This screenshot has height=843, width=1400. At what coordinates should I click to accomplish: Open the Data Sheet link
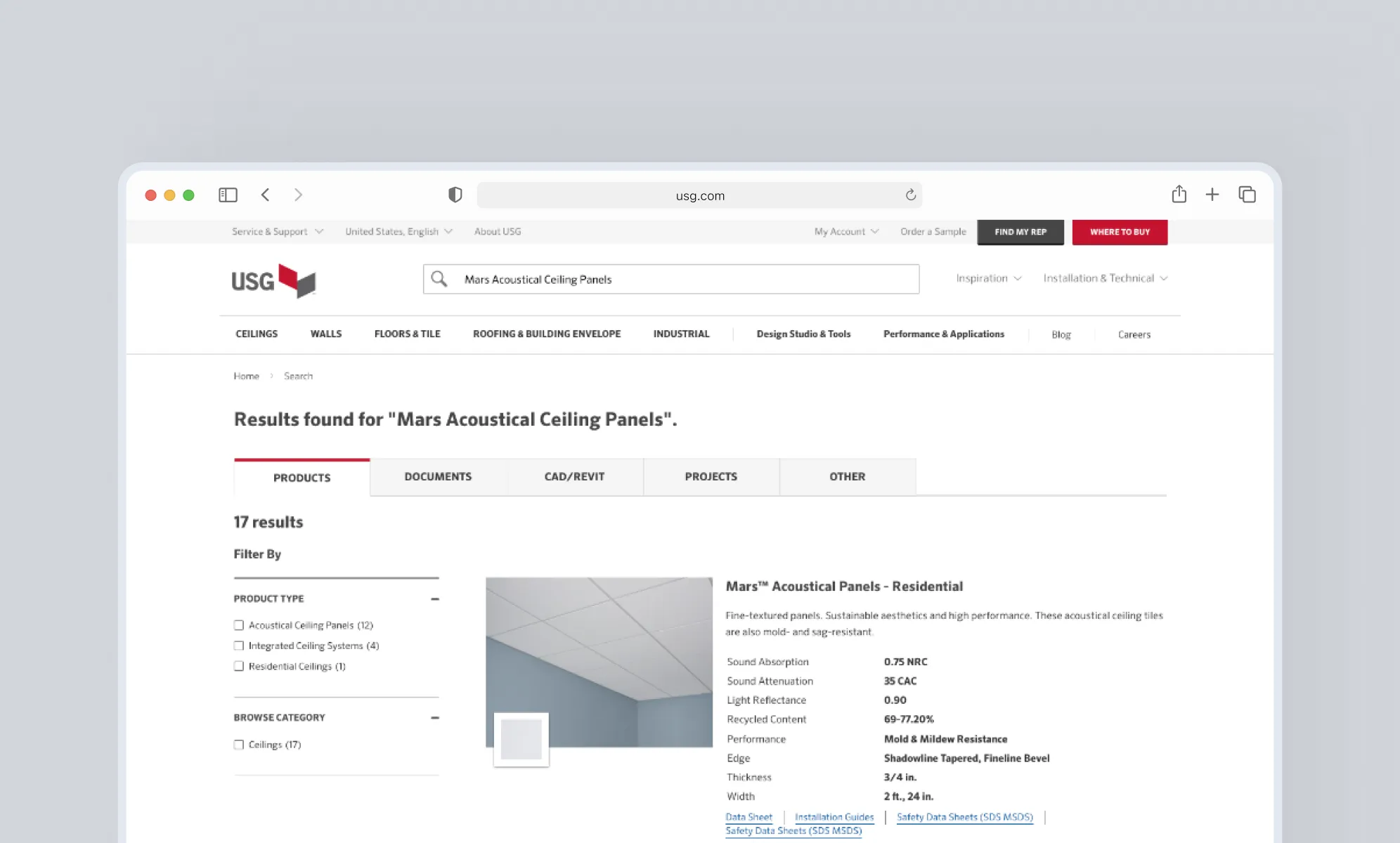(748, 817)
